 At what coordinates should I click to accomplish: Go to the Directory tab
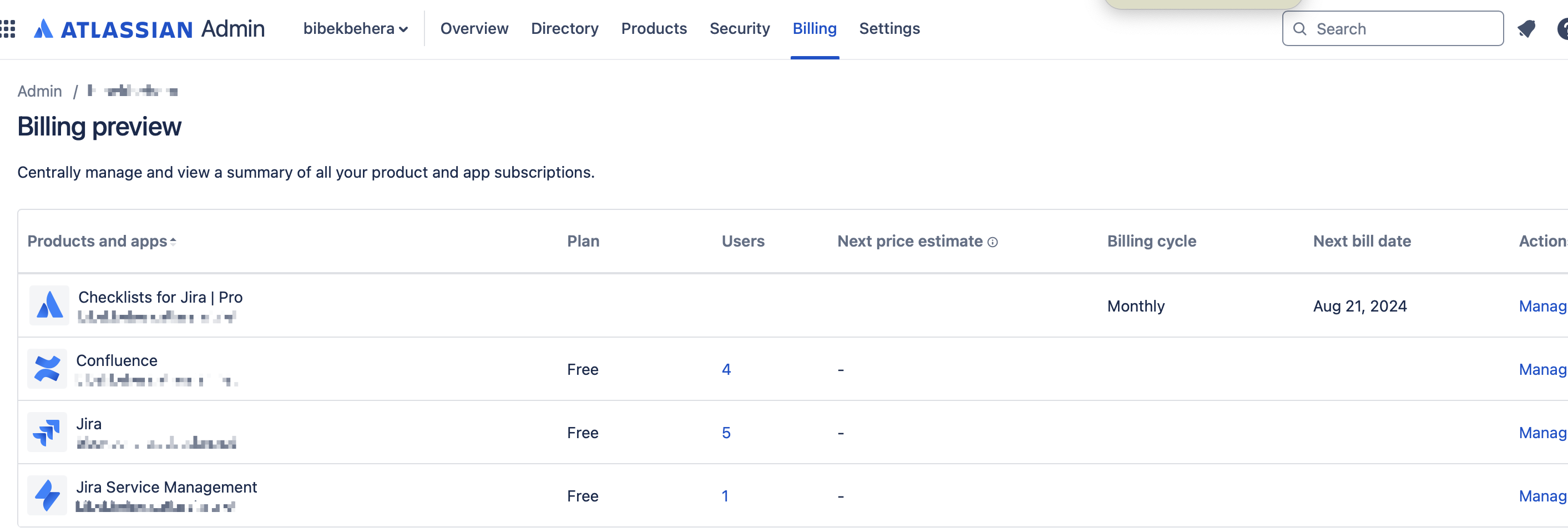pos(564,29)
